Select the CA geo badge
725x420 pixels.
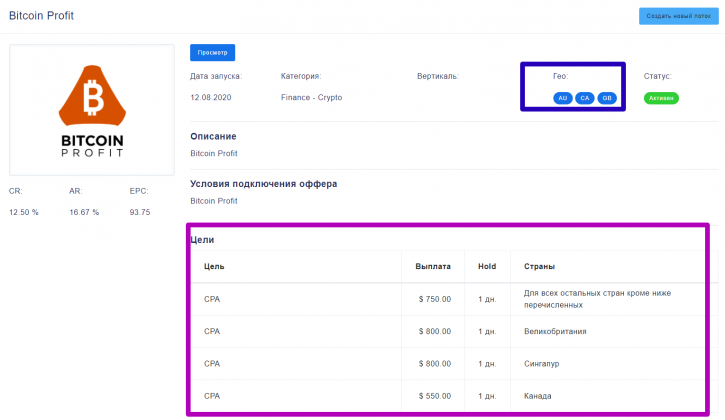[584, 98]
